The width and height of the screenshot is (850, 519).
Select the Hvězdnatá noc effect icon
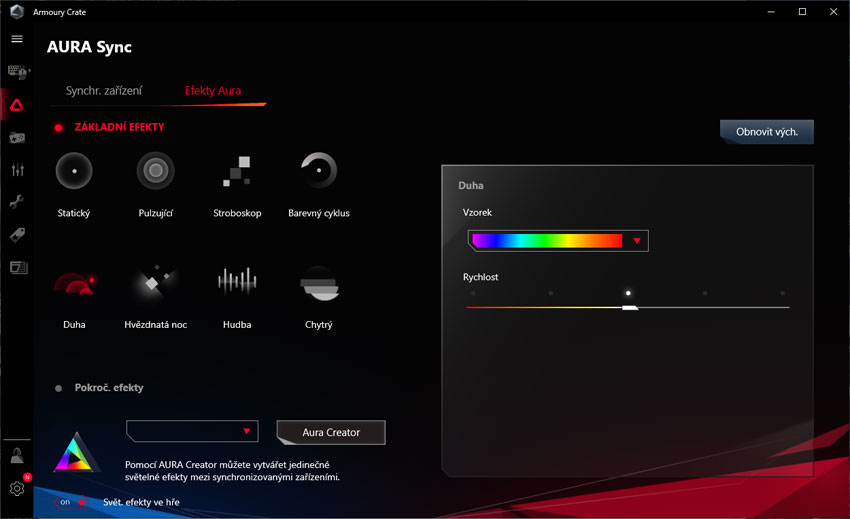(155, 281)
